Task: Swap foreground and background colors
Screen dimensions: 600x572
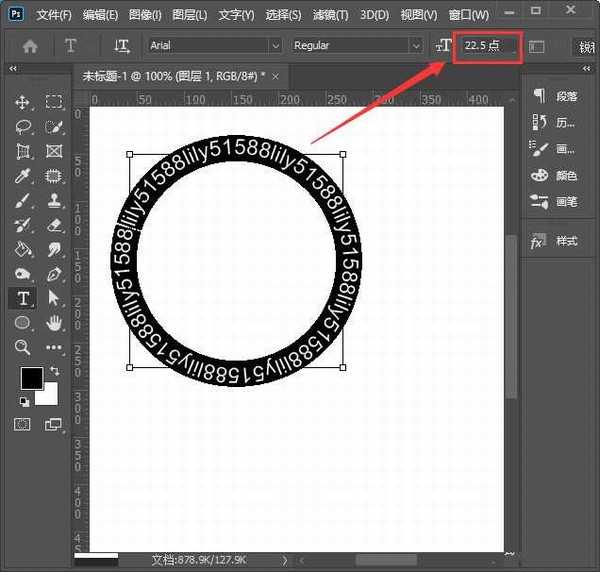Action: click(x=53, y=371)
